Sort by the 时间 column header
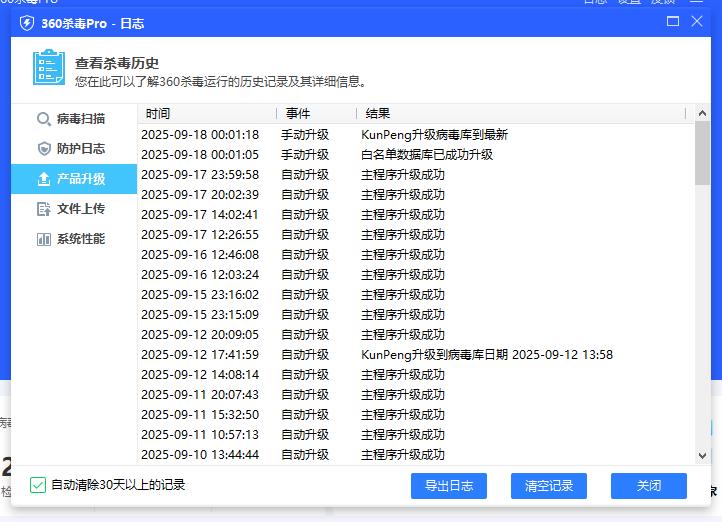Screen dimensions: 722x522 [207, 114]
